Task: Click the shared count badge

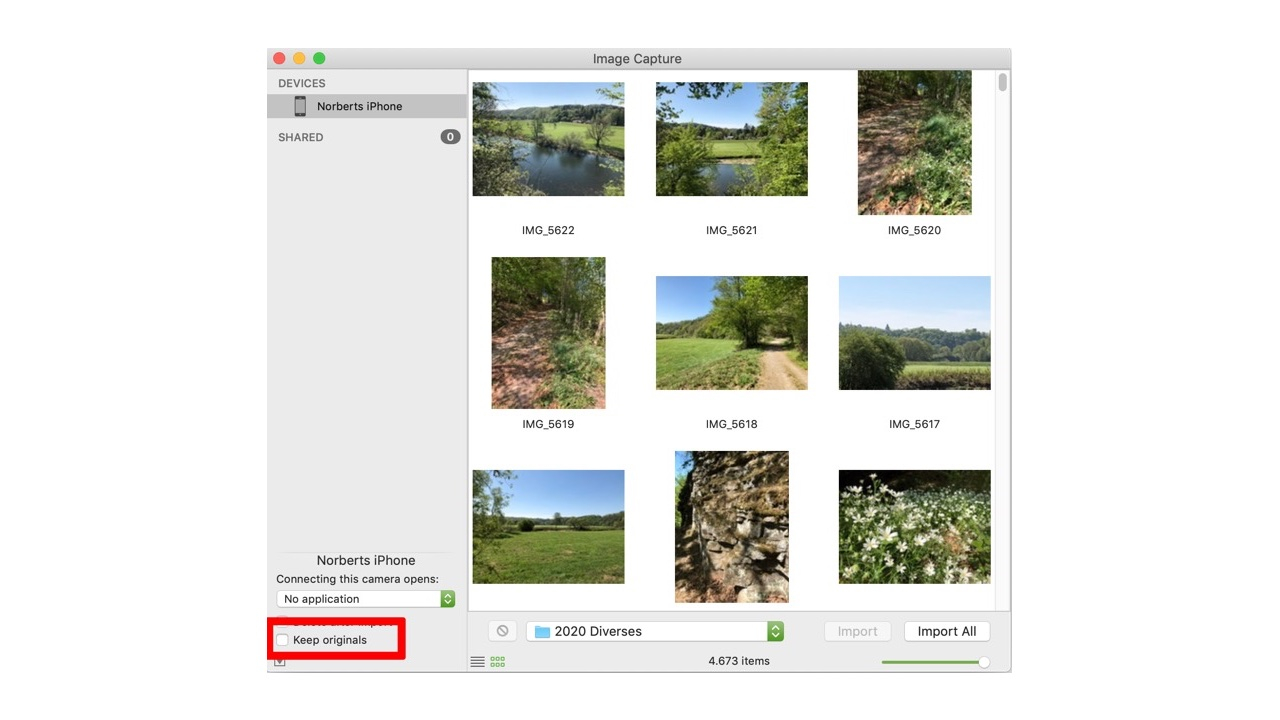Action: [x=450, y=137]
